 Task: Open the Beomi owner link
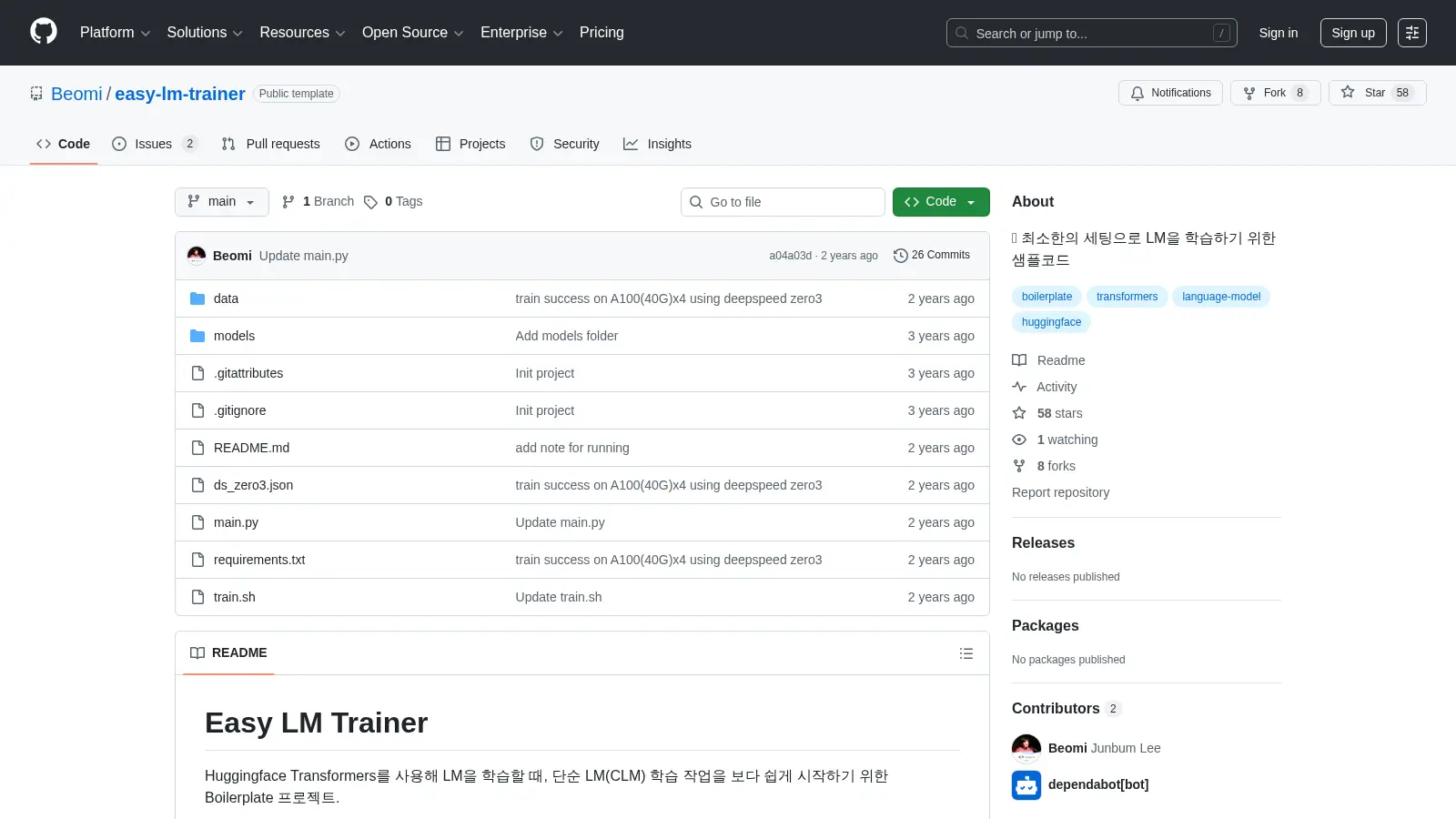pyautogui.click(x=76, y=94)
